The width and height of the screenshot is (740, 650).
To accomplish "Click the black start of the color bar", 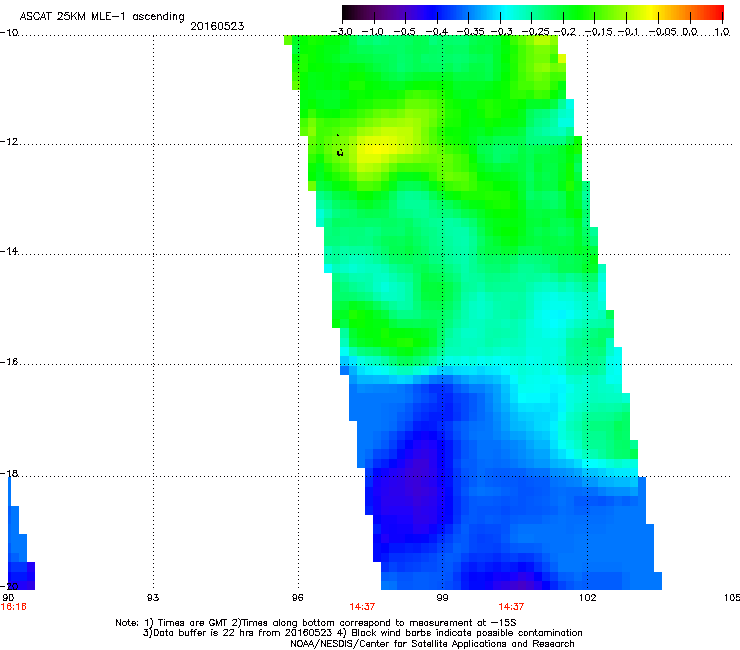I will click(349, 13).
